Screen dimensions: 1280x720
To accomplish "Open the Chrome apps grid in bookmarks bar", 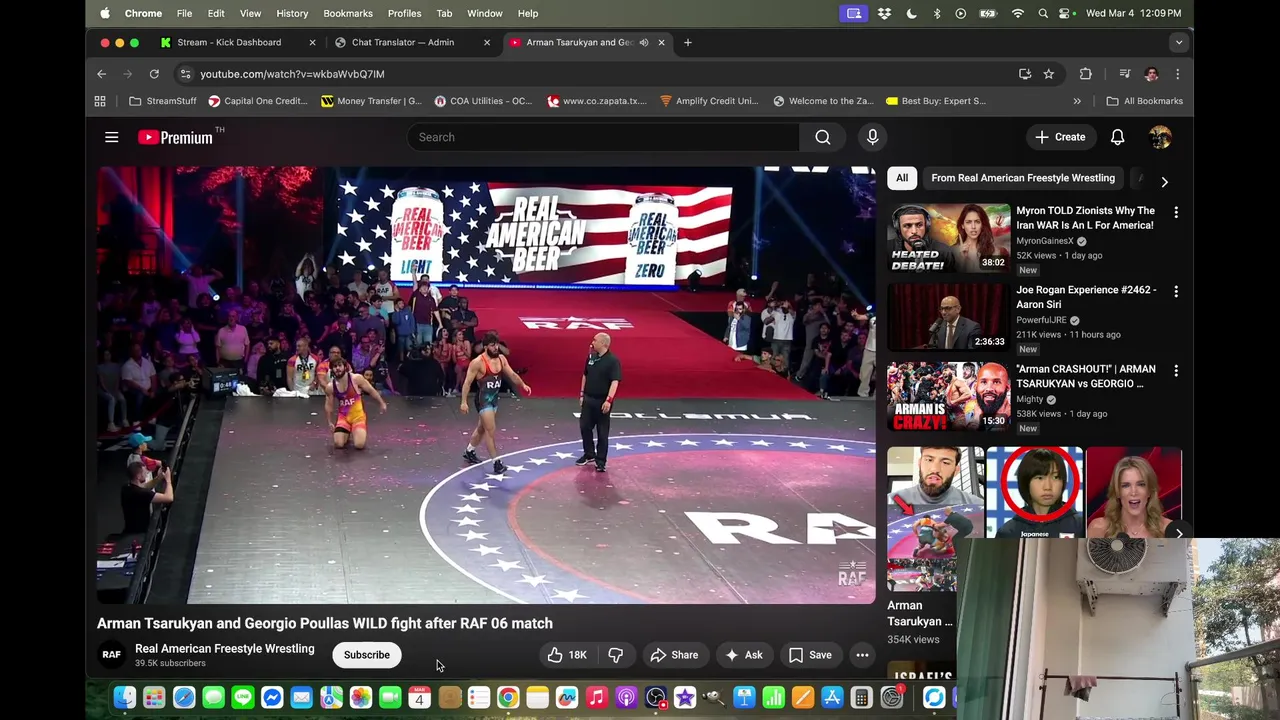I will 100,101.
